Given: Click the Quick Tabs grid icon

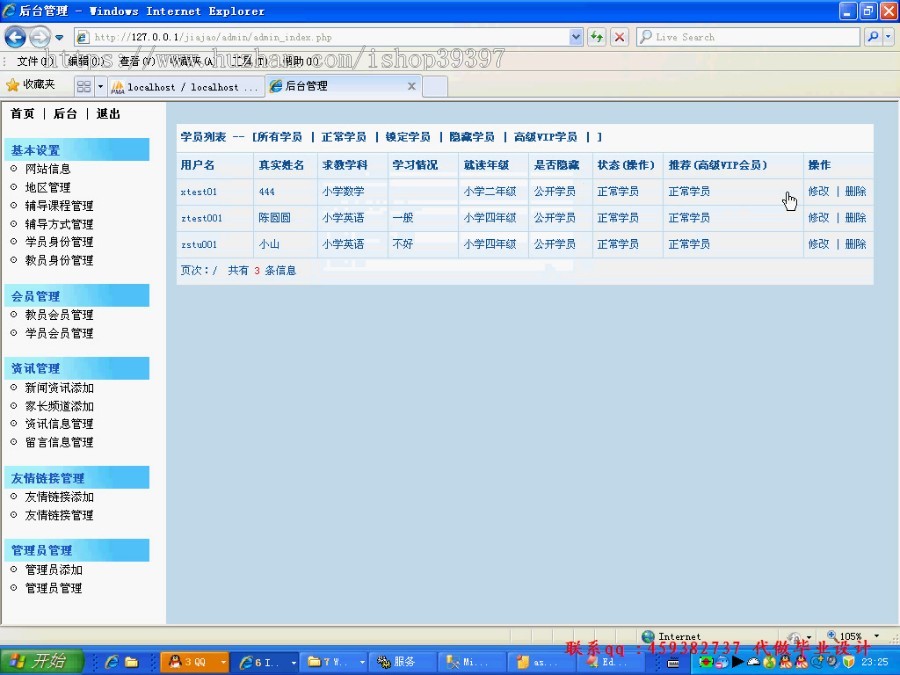Looking at the screenshot, I should [84, 87].
